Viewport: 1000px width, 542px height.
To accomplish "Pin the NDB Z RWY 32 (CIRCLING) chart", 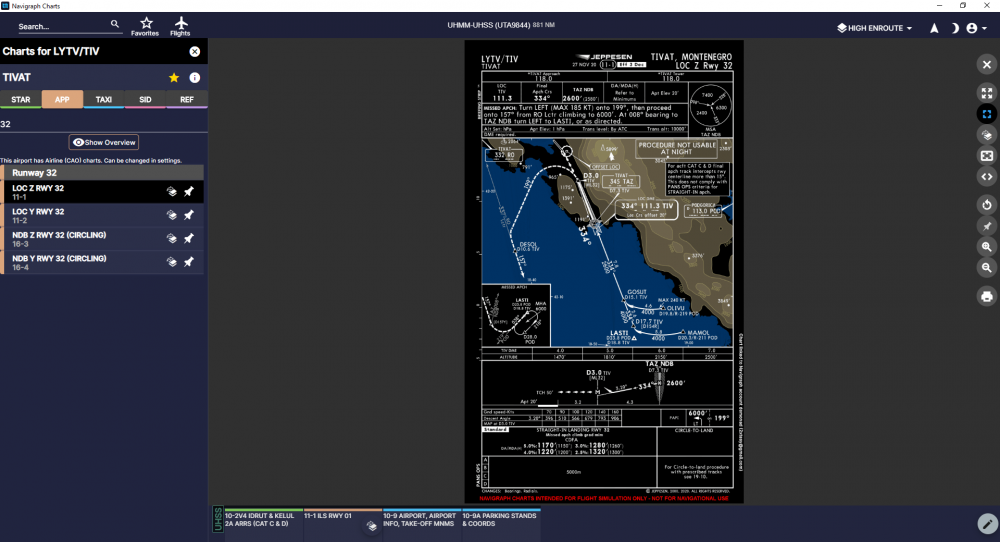I will [x=189, y=238].
